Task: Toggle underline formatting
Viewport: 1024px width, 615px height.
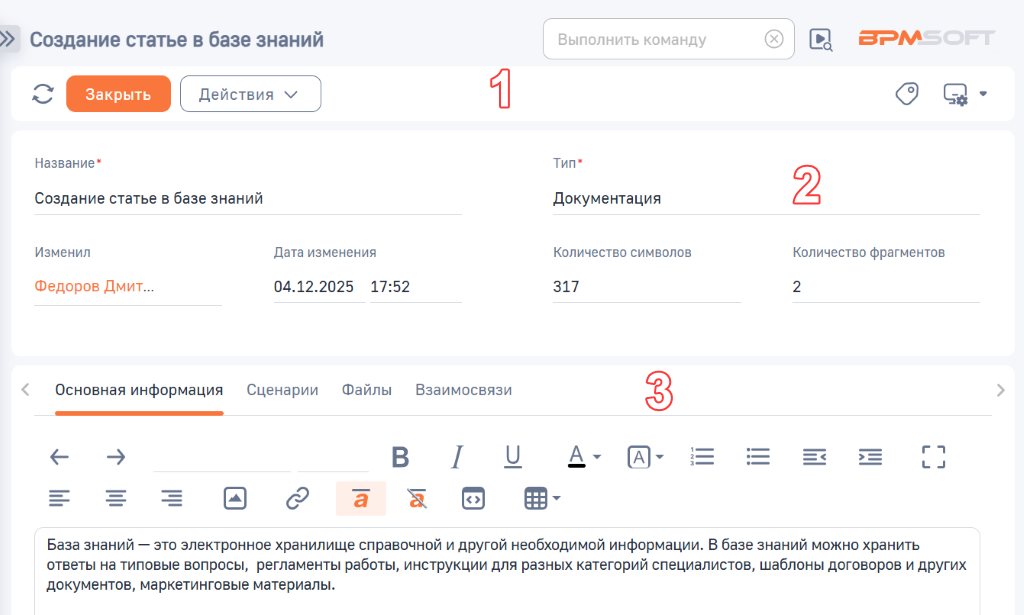Action: pos(513,457)
